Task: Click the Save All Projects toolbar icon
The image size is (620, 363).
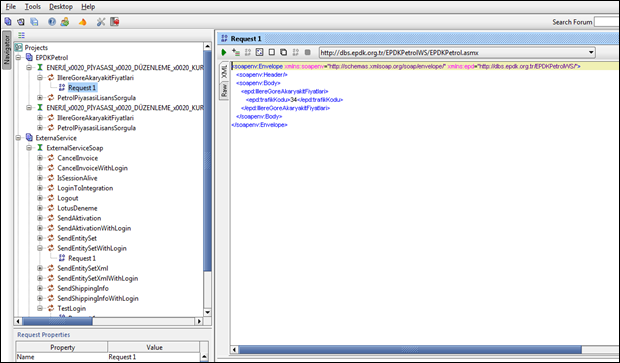Action: (x=34, y=22)
